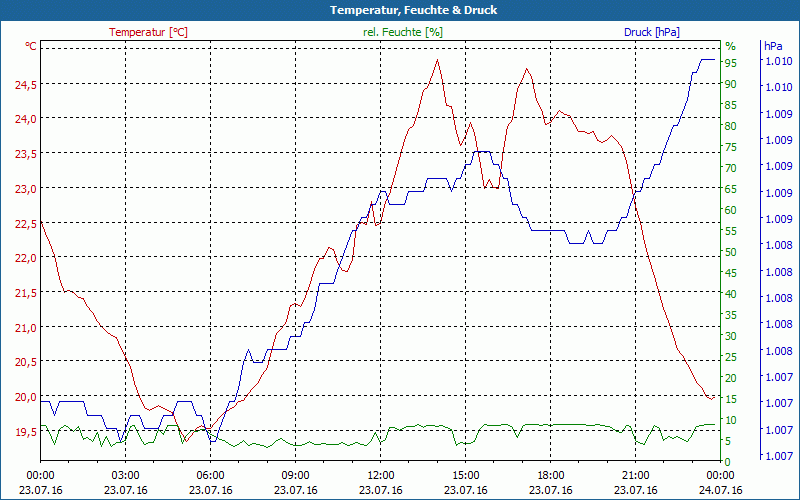Click humidity axis value '35'
This screenshot has width=800, height=500.
(731, 315)
